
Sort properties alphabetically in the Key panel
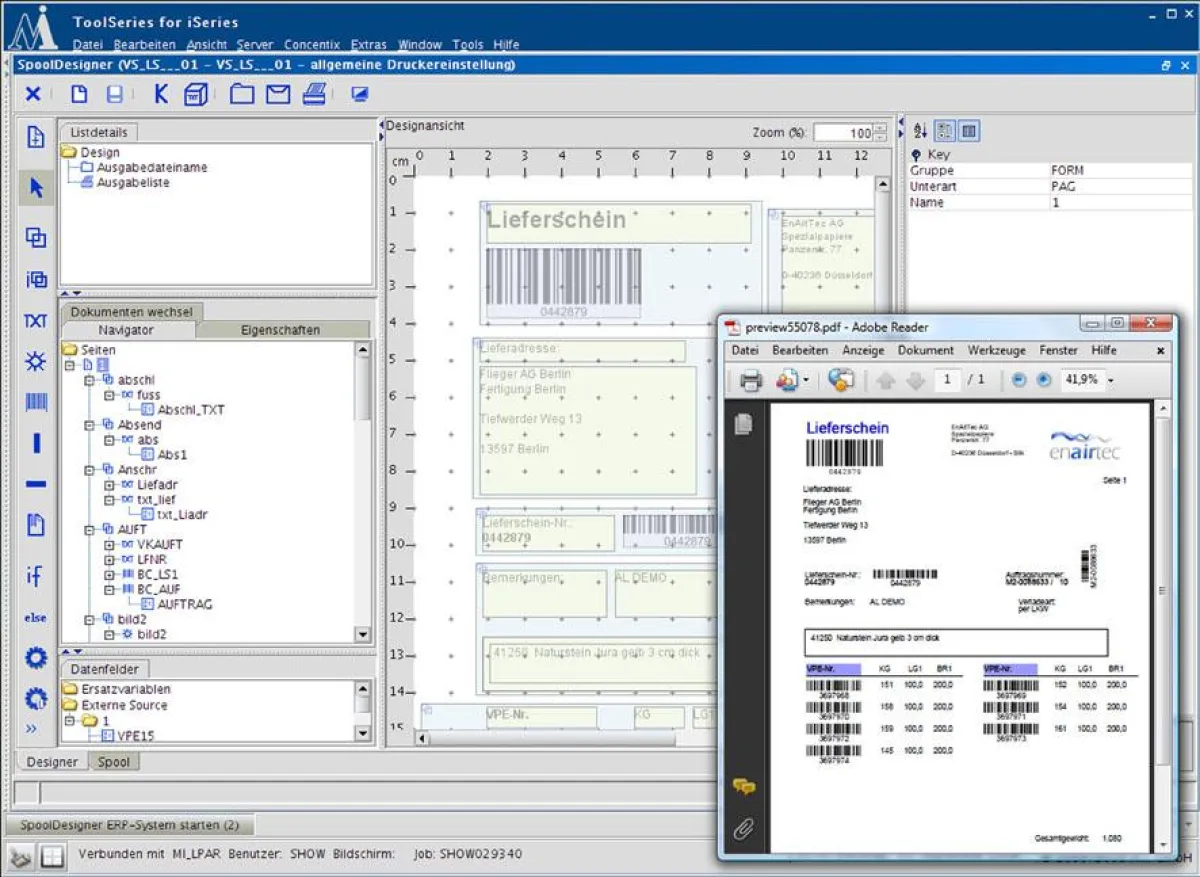[x=921, y=130]
